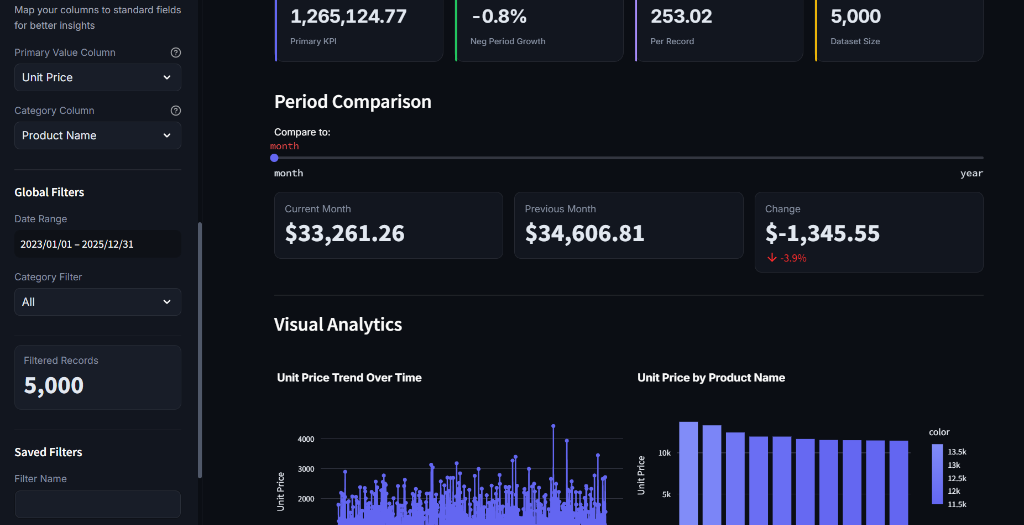Viewport: 1024px width, 525px height.
Task: Open the Product Name dropdown
Action: tap(98, 135)
